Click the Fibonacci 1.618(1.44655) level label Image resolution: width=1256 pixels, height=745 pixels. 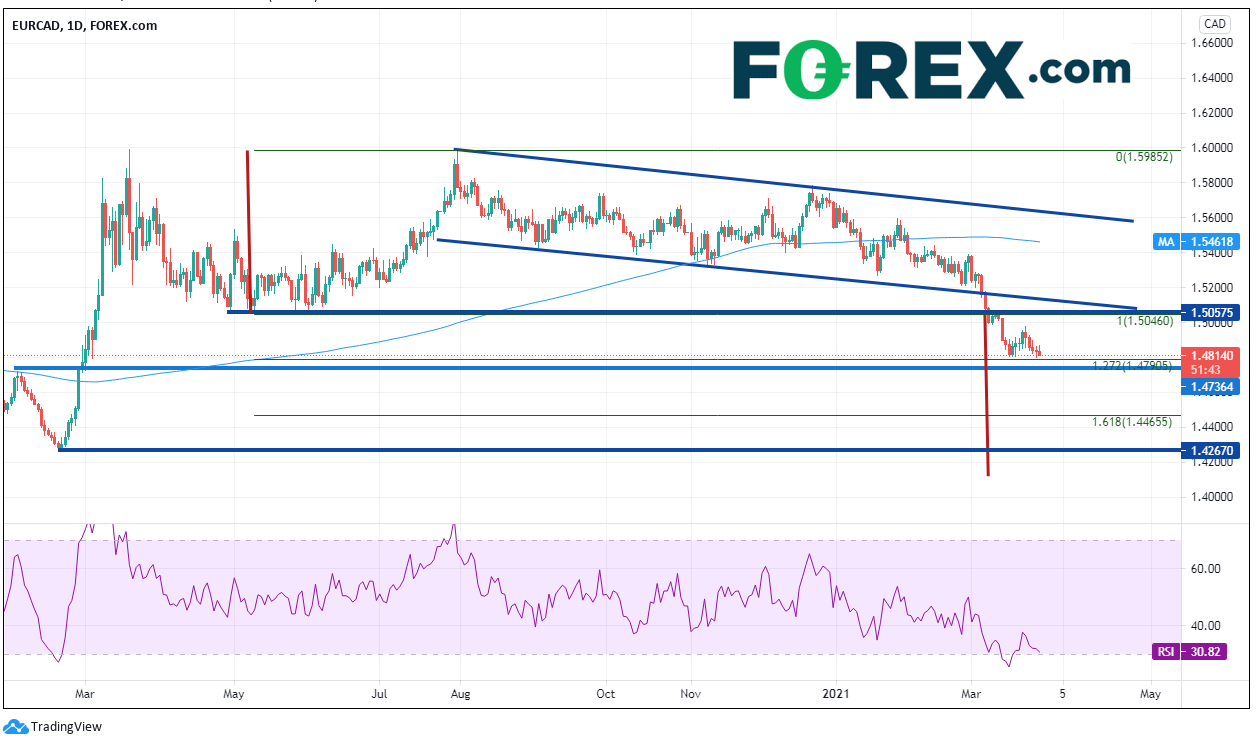[x=1131, y=423]
